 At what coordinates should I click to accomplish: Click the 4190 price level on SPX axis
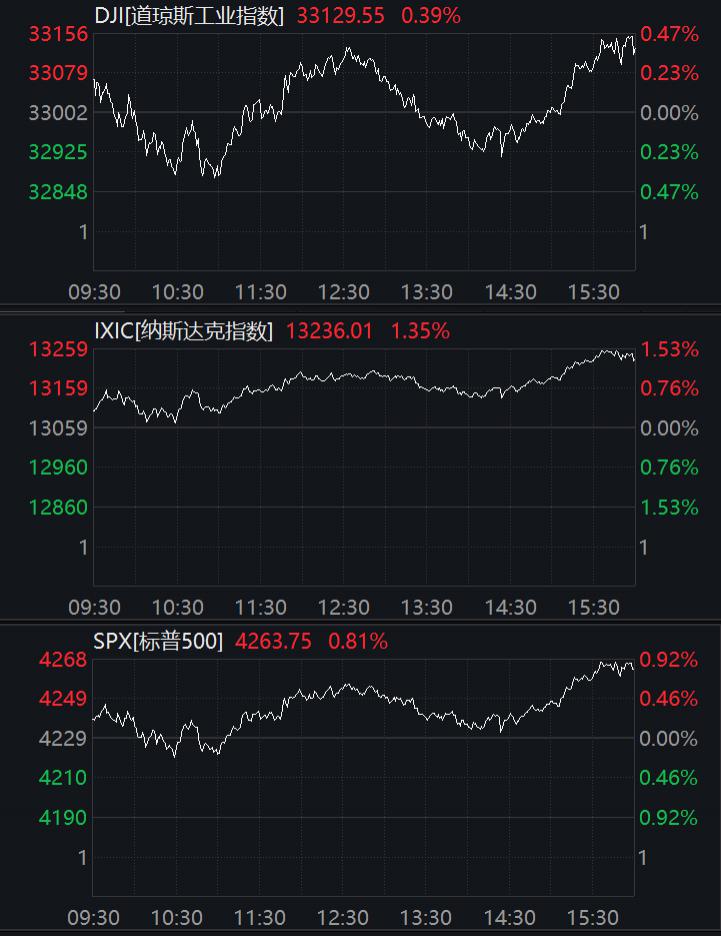click(63, 818)
